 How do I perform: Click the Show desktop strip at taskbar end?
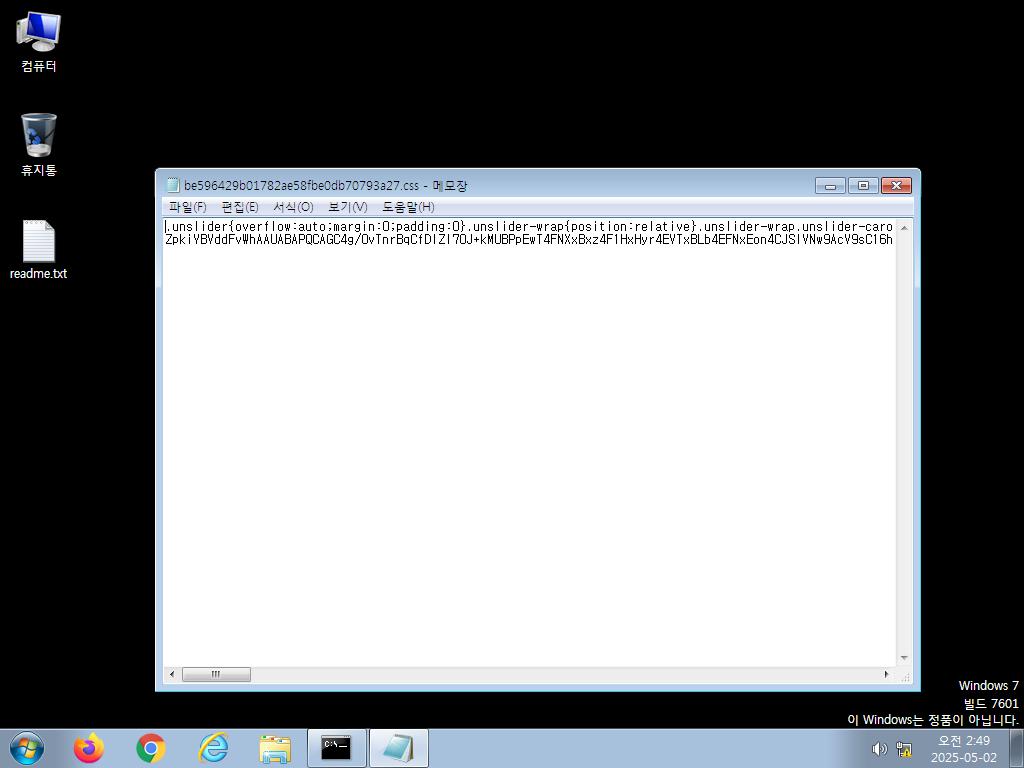tap(1017, 748)
